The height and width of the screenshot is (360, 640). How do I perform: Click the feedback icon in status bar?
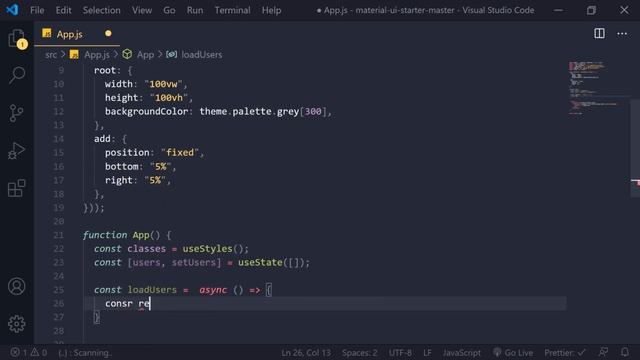pyautogui.click(x=603, y=352)
